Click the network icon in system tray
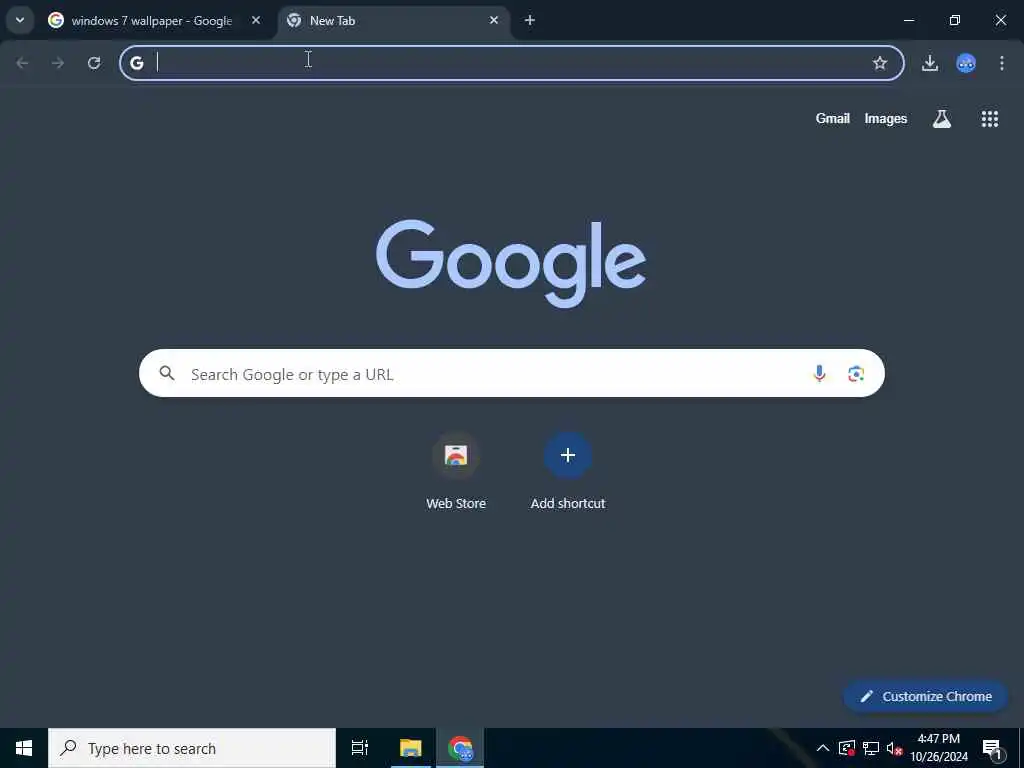Screen dimensions: 1024x768 pos(871,748)
